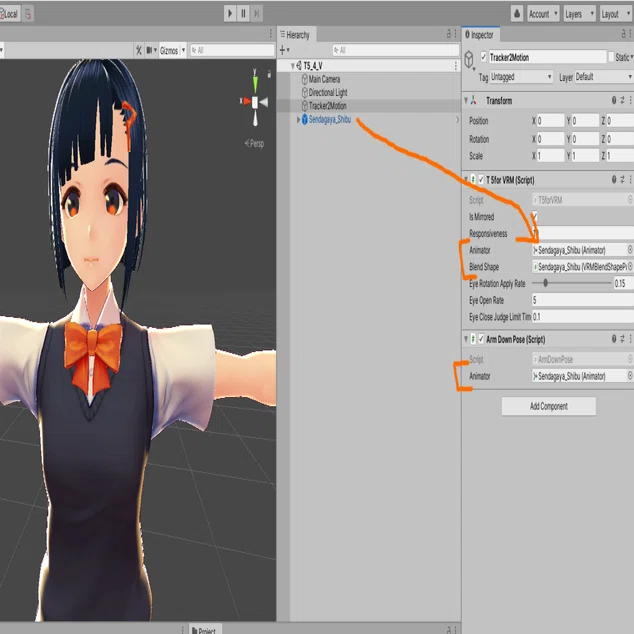
Task: Open the Transform component help icon
Action: (x=614, y=100)
